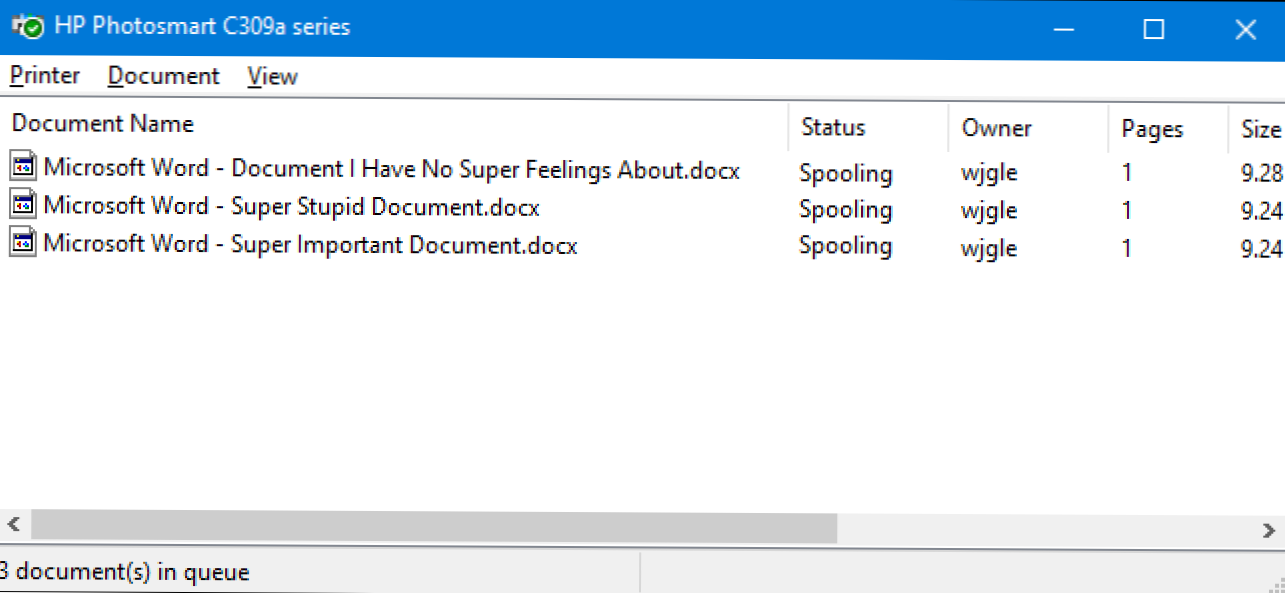Click the printer icon in title bar
This screenshot has height=593, width=1285.
(27, 28)
